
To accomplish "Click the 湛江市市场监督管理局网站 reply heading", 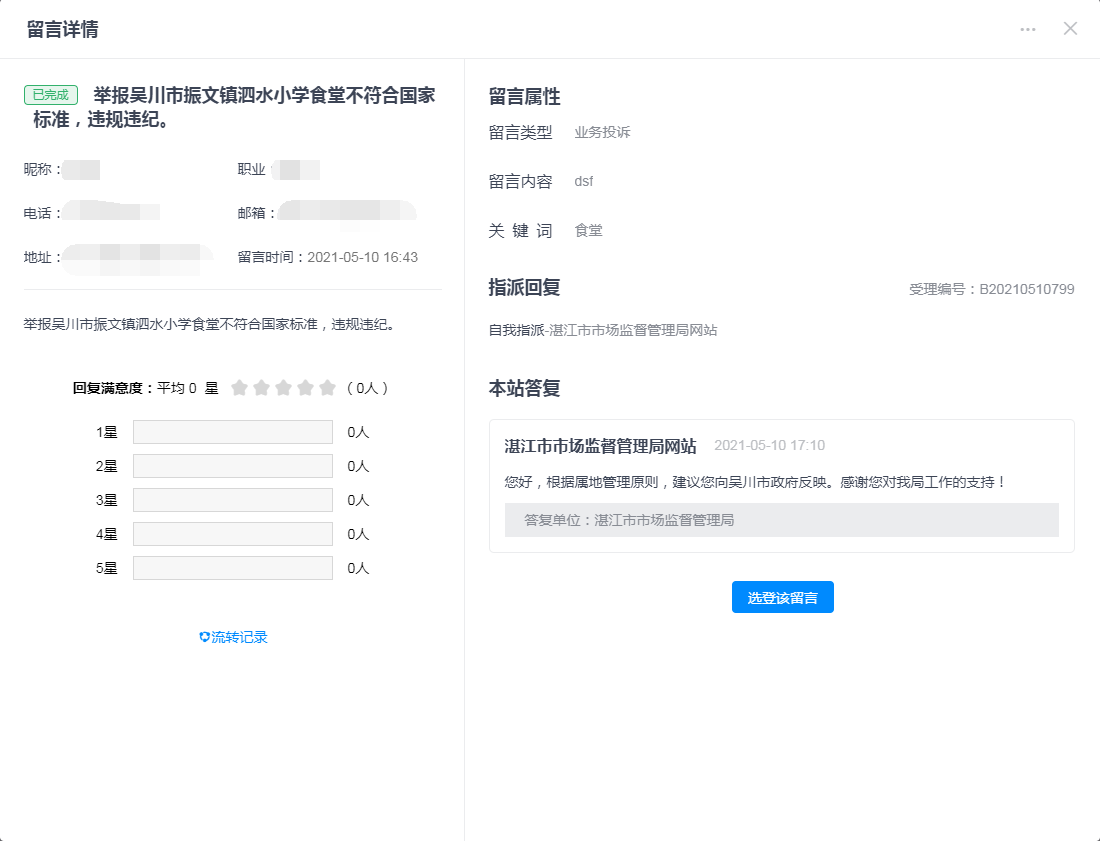I will pos(600,446).
